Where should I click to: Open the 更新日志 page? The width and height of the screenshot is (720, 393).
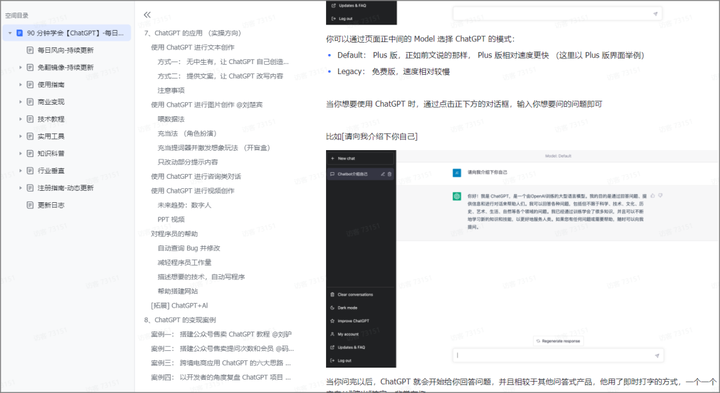(x=51, y=205)
